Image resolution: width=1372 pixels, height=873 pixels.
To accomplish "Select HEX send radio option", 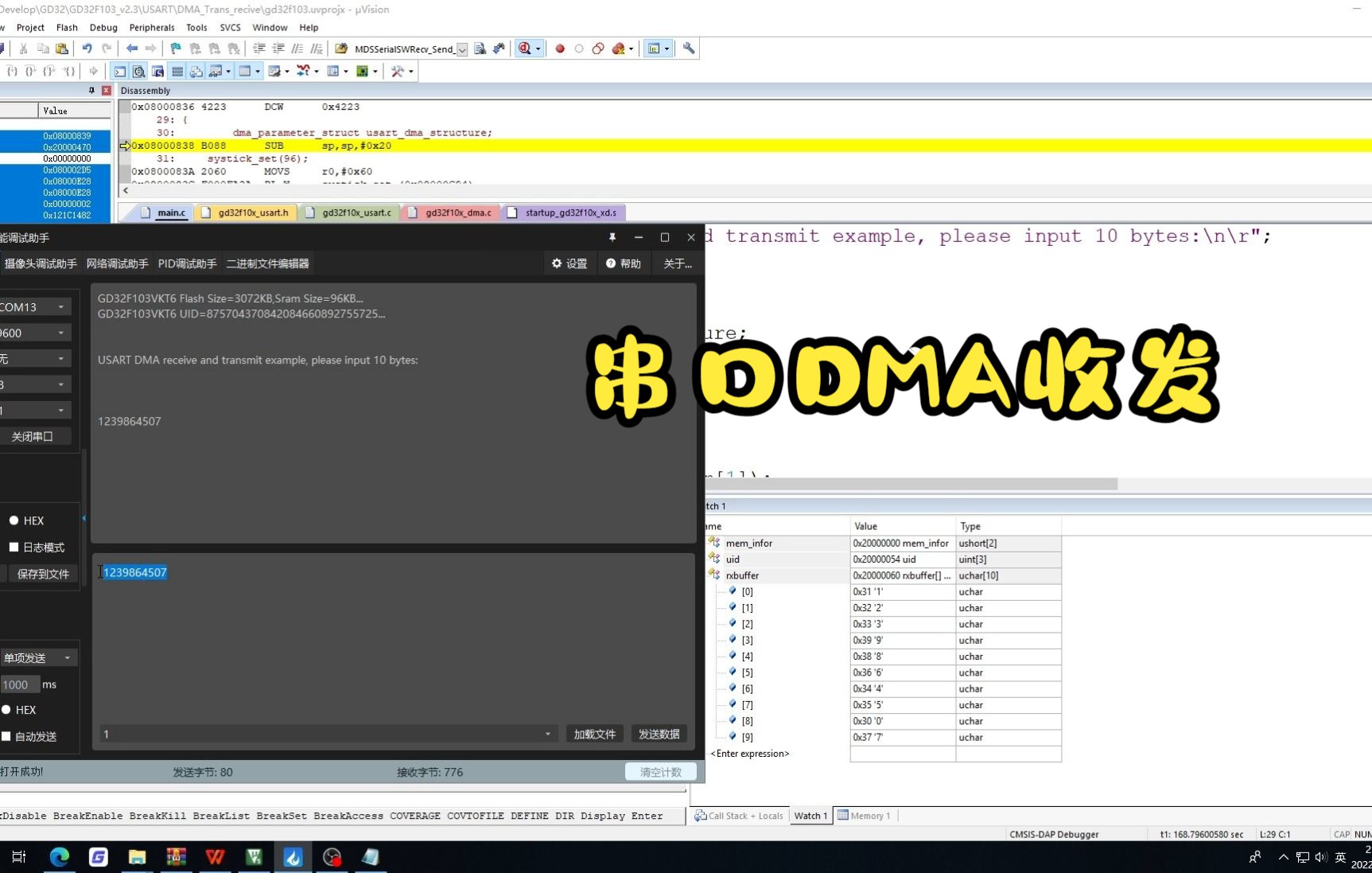I will [6, 710].
